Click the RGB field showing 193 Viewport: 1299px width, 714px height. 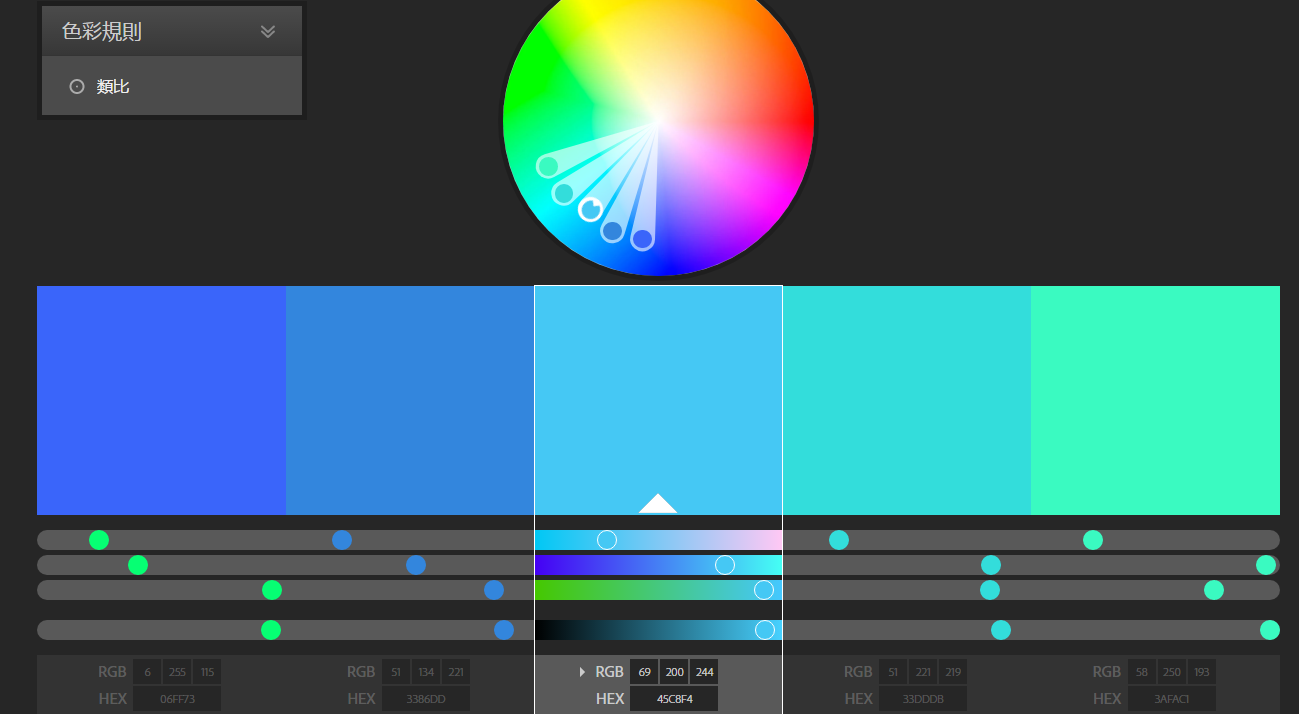coord(1201,672)
